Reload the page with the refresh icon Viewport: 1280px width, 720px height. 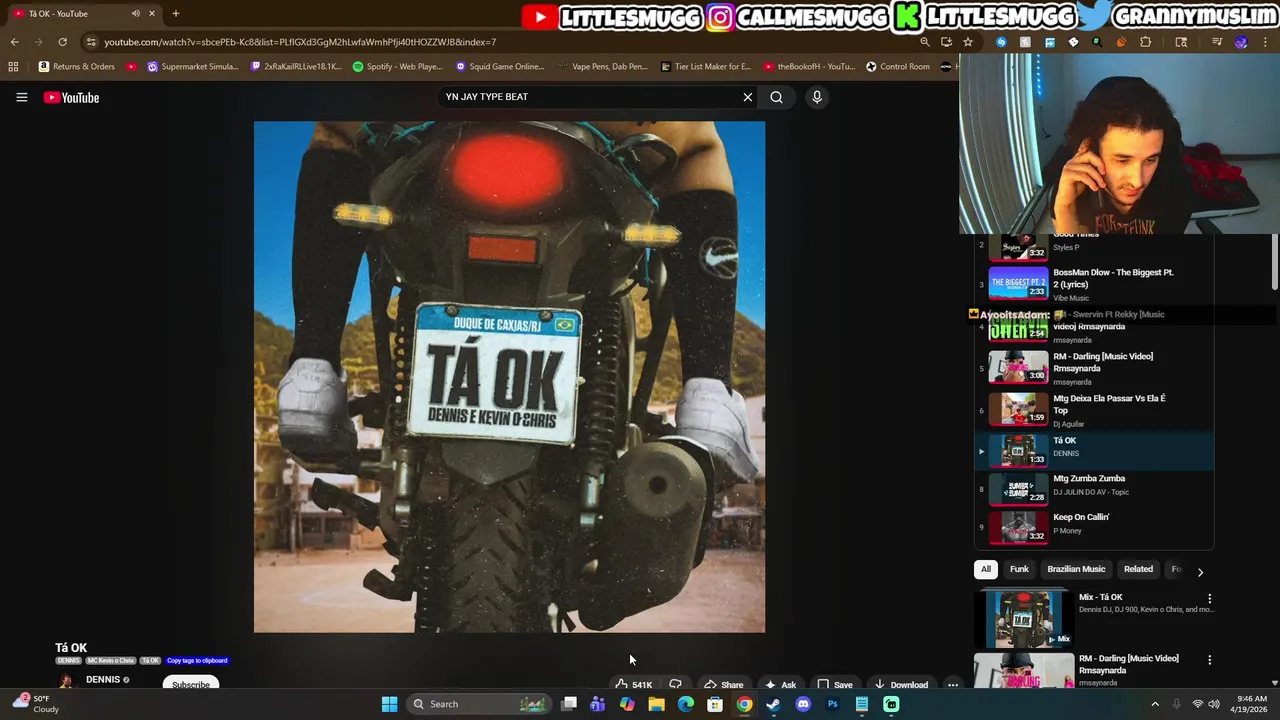point(62,42)
